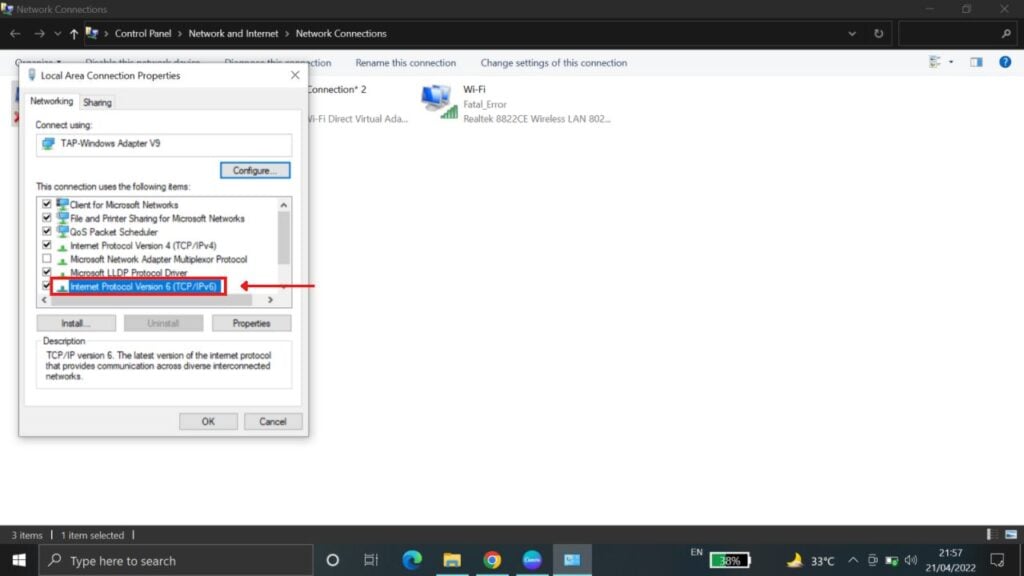This screenshot has height=576, width=1024.
Task: Open the recent locations dropdown arrow
Action: [x=57, y=34]
